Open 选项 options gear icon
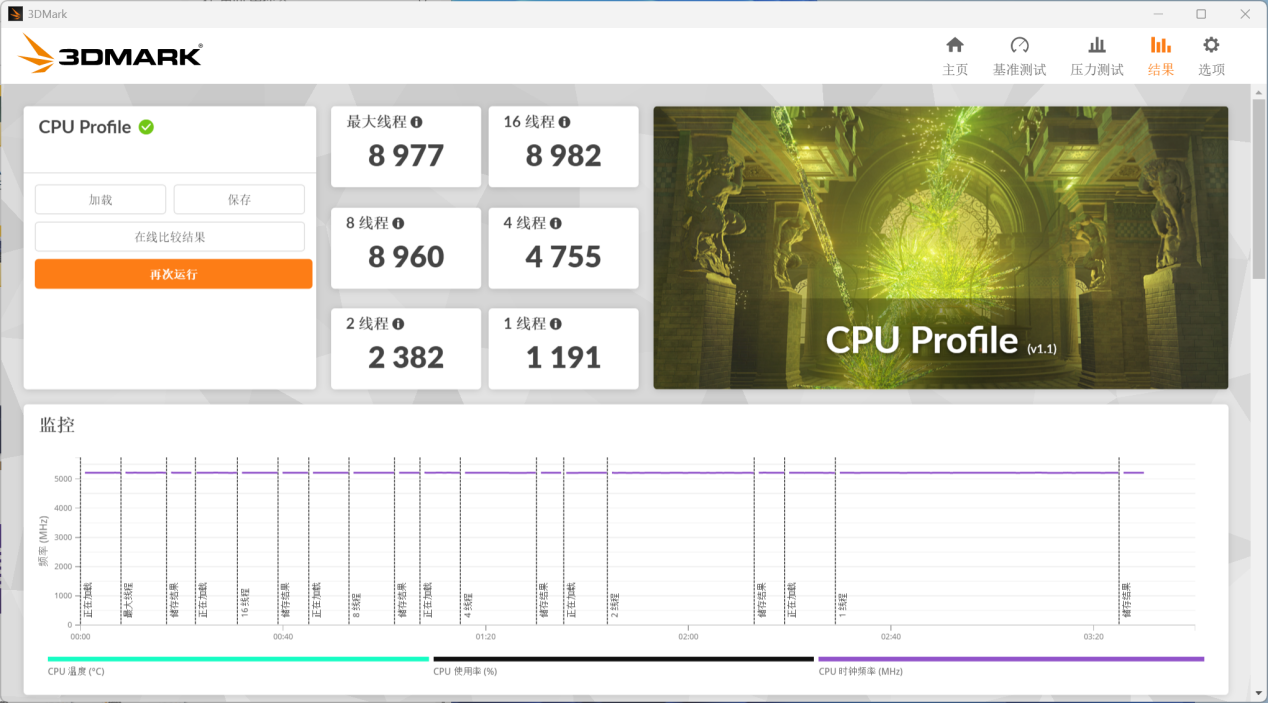The width and height of the screenshot is (1268, 703). point(1211,46)
